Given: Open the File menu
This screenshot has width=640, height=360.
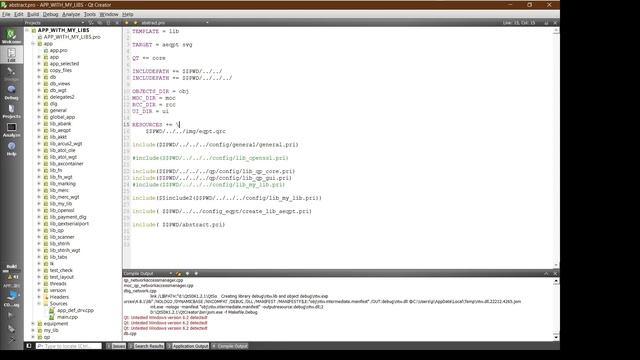Looking at the screenshot, I should (x=6, y=14).
